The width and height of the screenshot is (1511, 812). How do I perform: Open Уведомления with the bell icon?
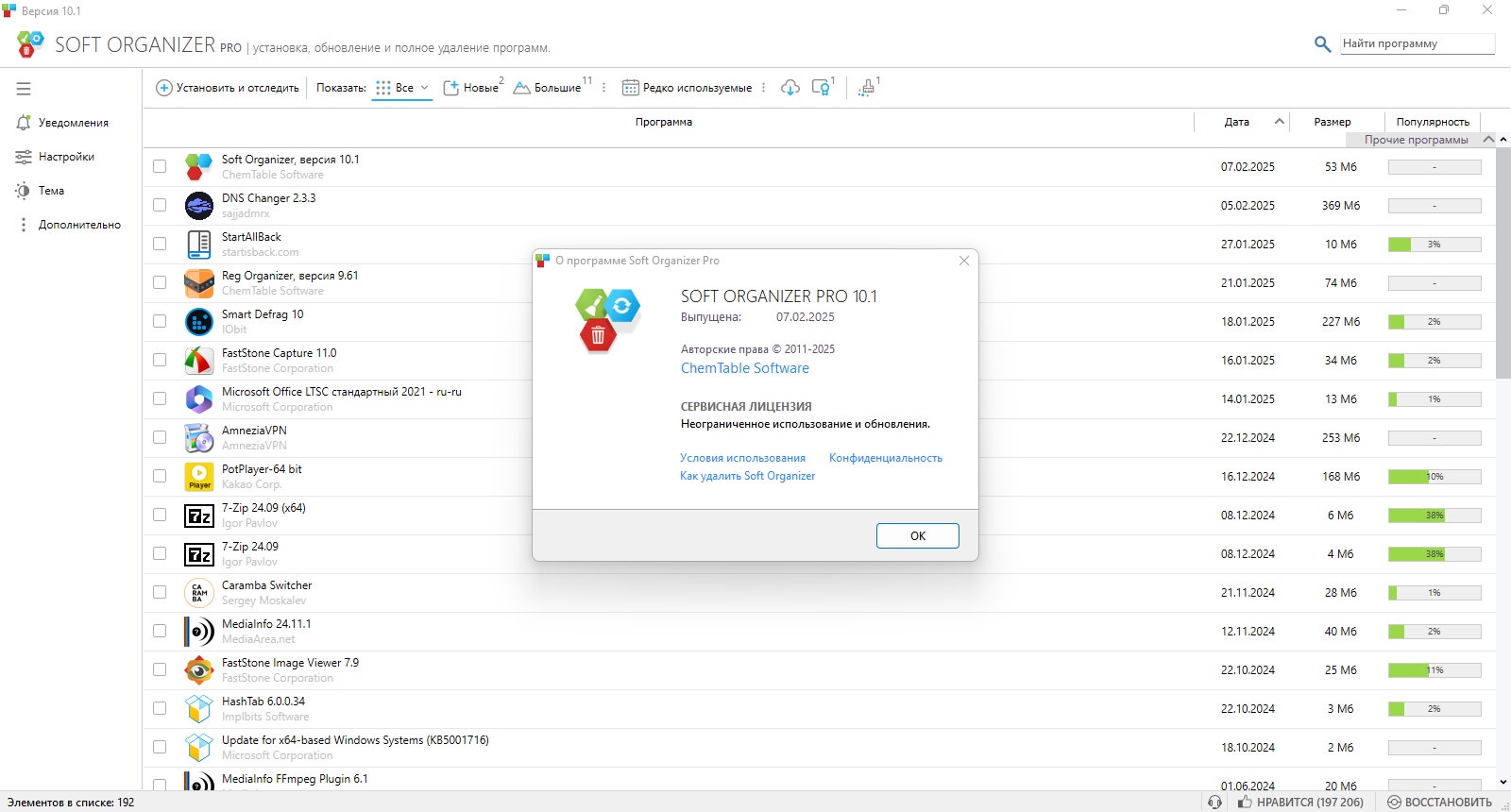(24, 123)
